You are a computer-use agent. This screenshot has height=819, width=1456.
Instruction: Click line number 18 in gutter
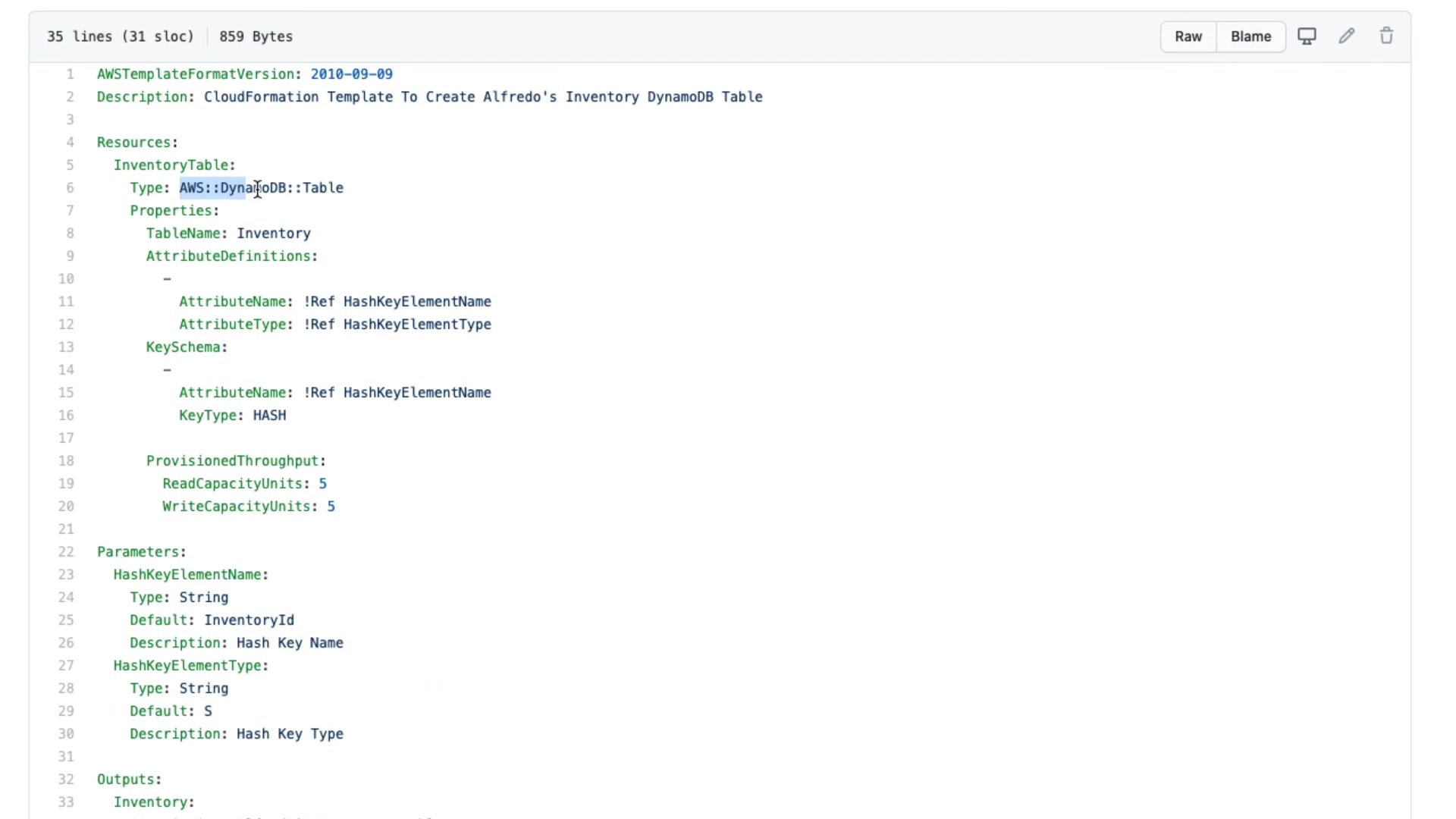67,461
